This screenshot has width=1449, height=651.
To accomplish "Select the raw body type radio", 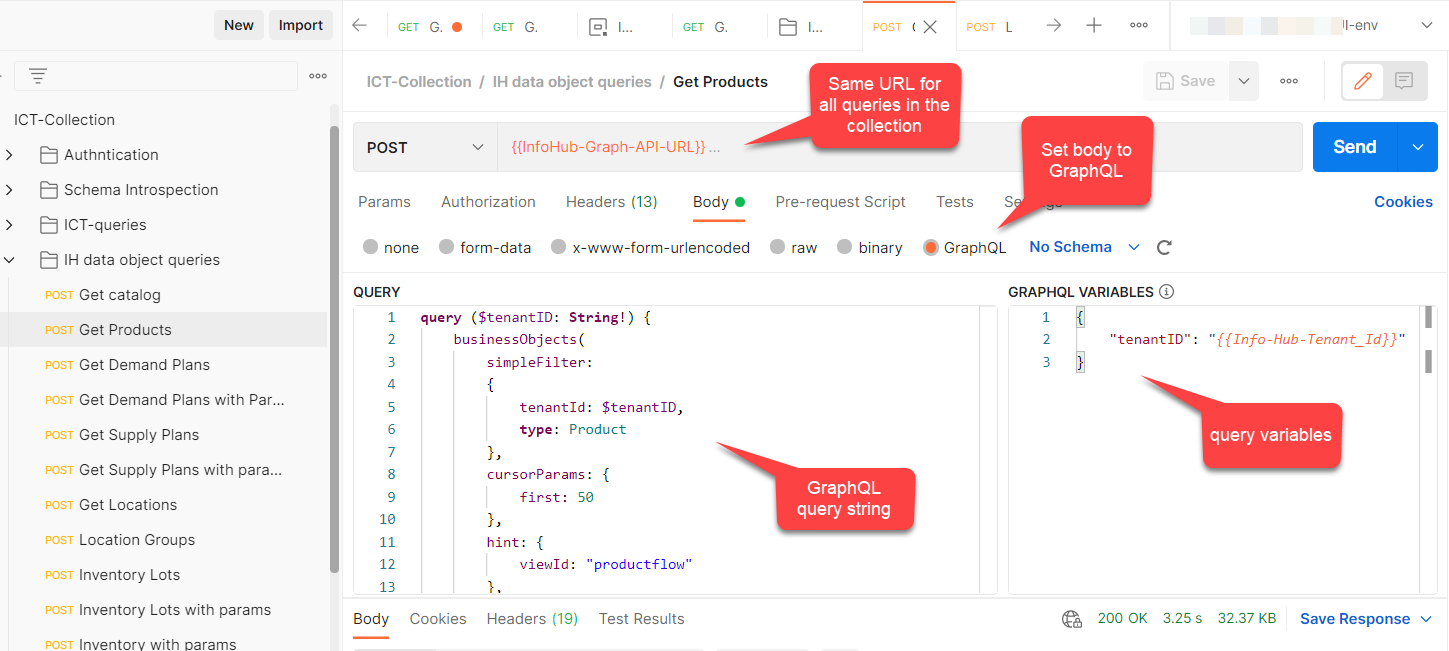I will [776, 247].
